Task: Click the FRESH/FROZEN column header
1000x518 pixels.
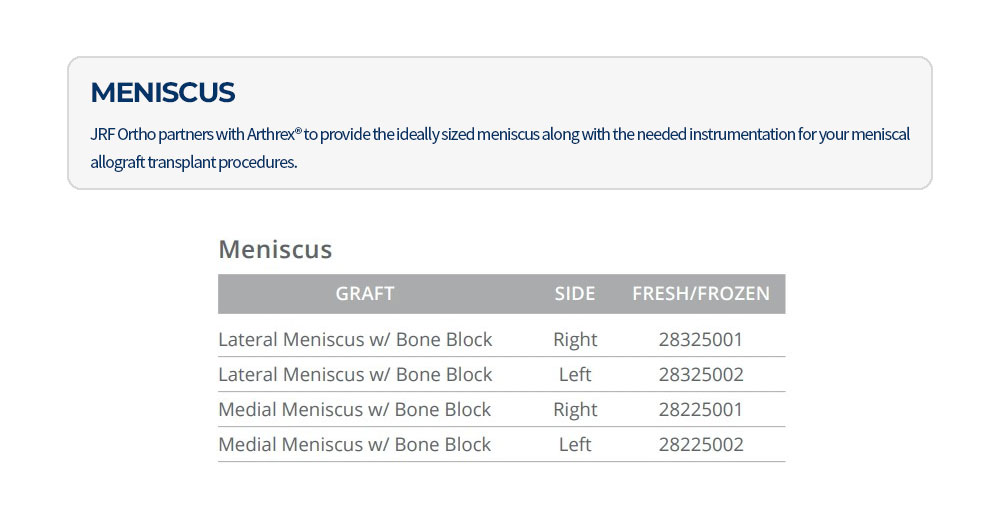Action: pos(701,294)
